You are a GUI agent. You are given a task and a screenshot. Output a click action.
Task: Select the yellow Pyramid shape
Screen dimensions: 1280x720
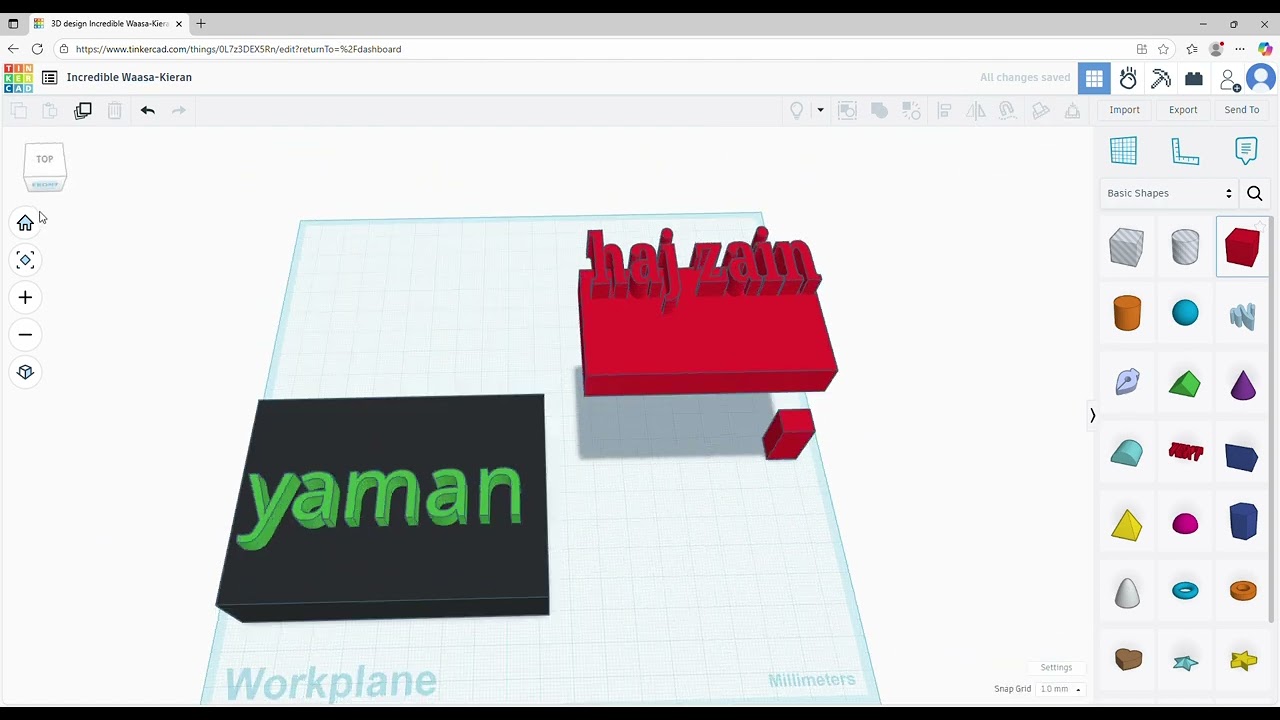(1127, 525)
